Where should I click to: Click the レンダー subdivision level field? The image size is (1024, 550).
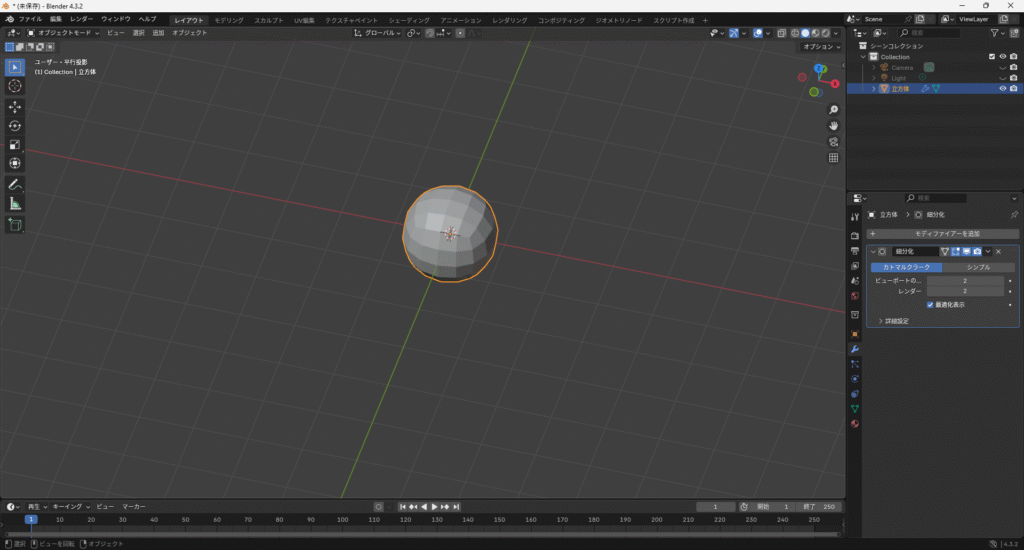pyautogui.click(x=965, y=291)
